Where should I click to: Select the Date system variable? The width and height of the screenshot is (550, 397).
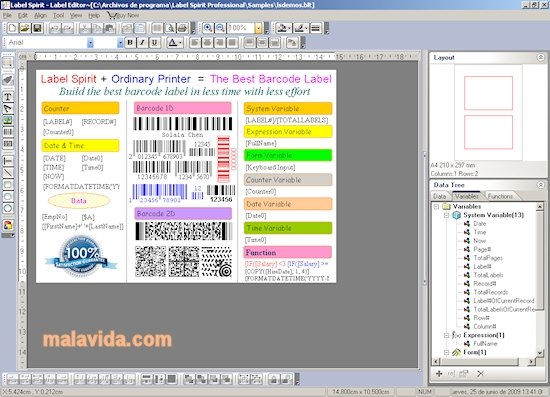tap(479, 224)
